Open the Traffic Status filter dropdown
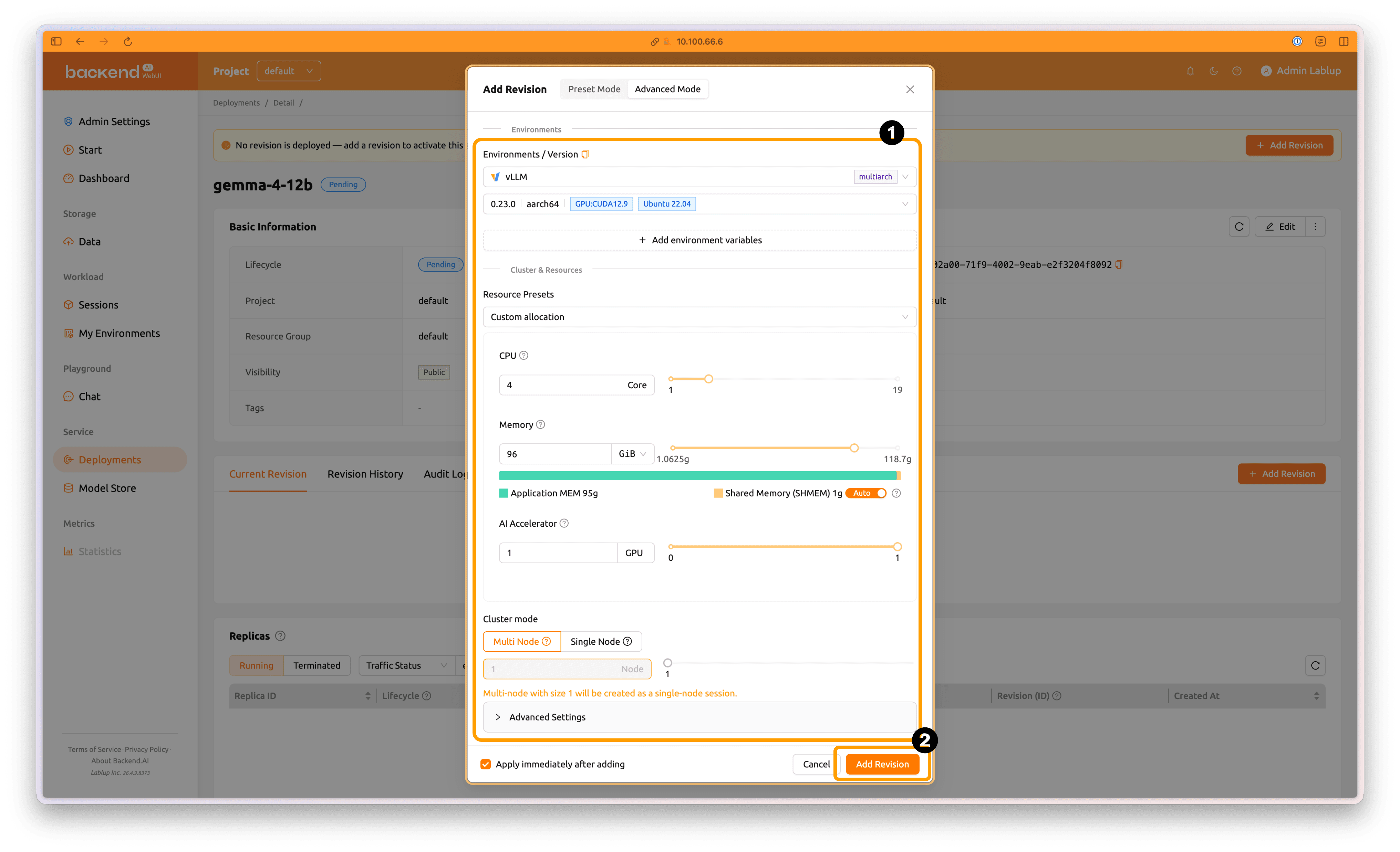Image resolution: width=1400 pixels, height=852 pixels. tap(406, 665)
